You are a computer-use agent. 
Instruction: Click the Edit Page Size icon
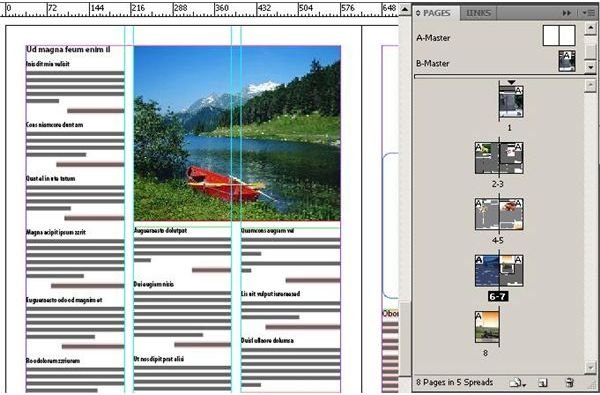coord(517,382)
